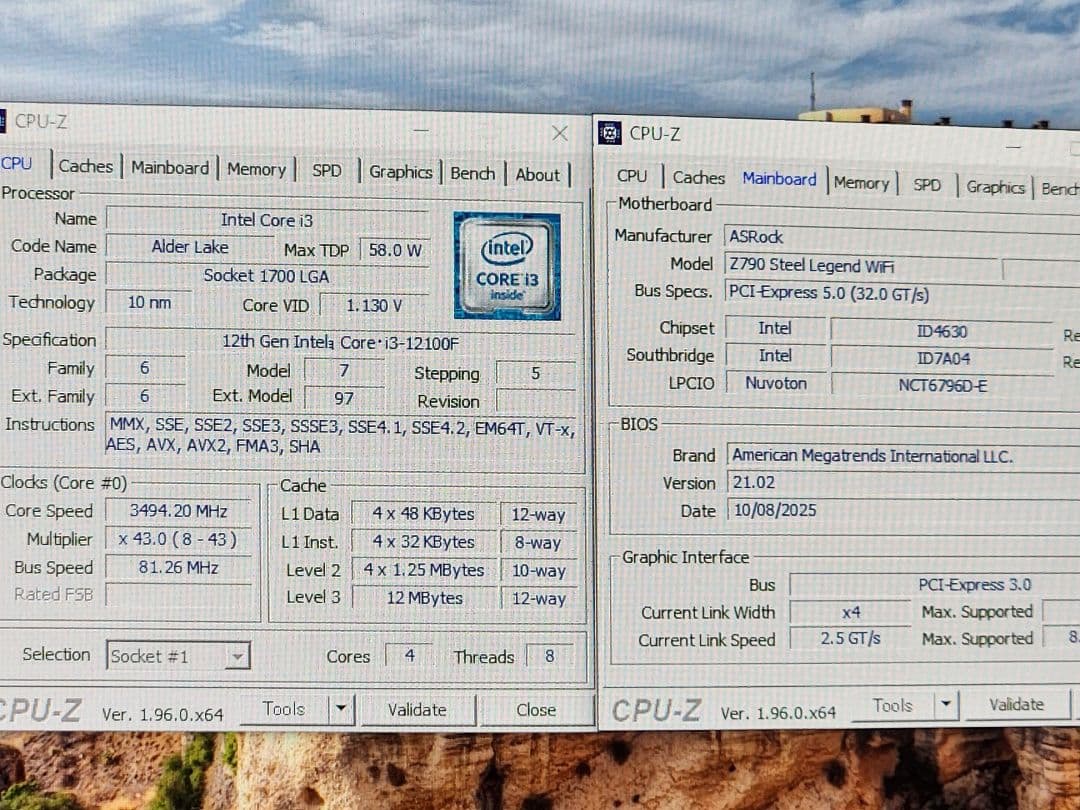Click the CPU-Z logo text at bottom left

[x=42, y=710]
